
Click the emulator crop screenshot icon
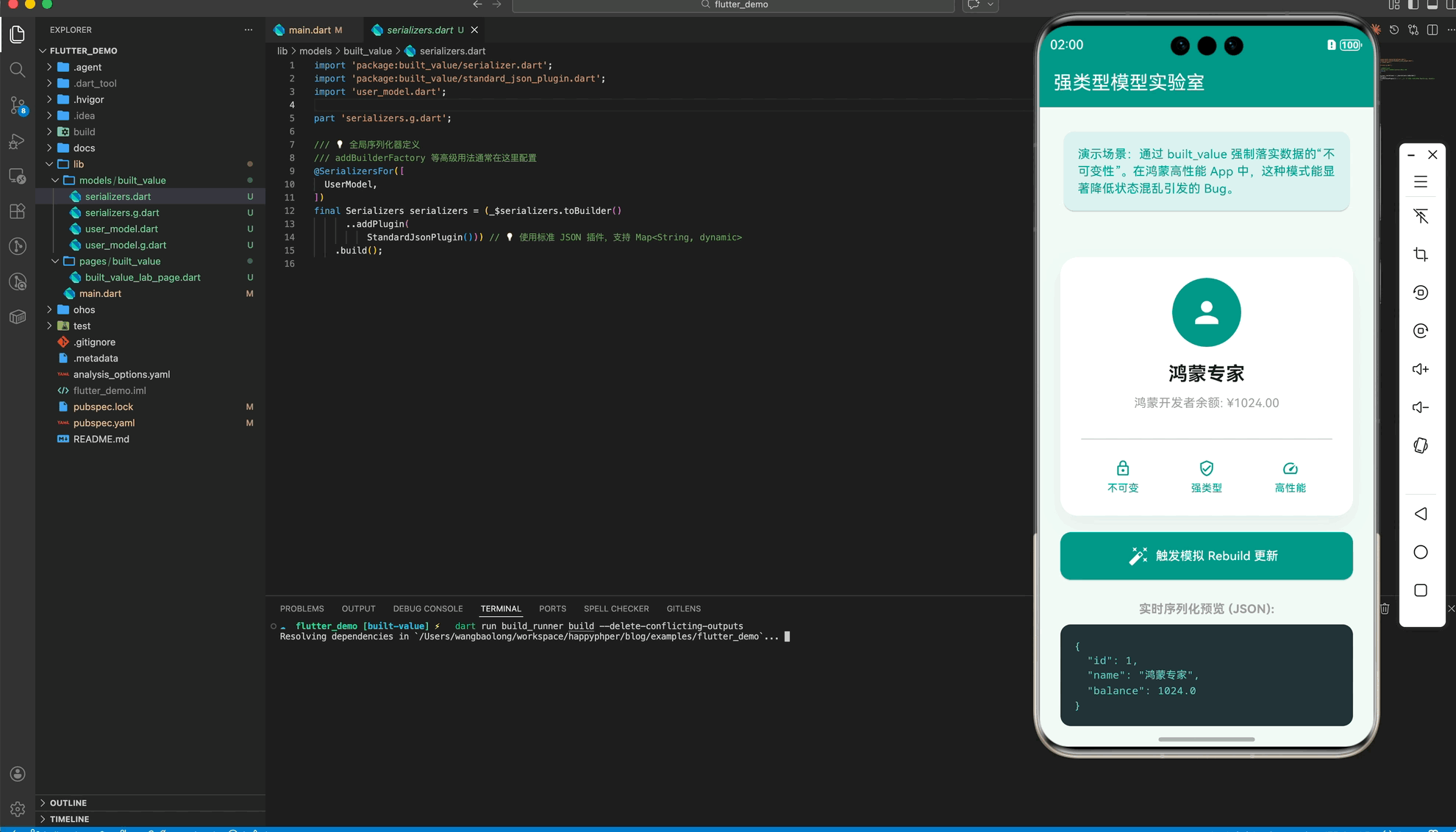[1421, 254]
